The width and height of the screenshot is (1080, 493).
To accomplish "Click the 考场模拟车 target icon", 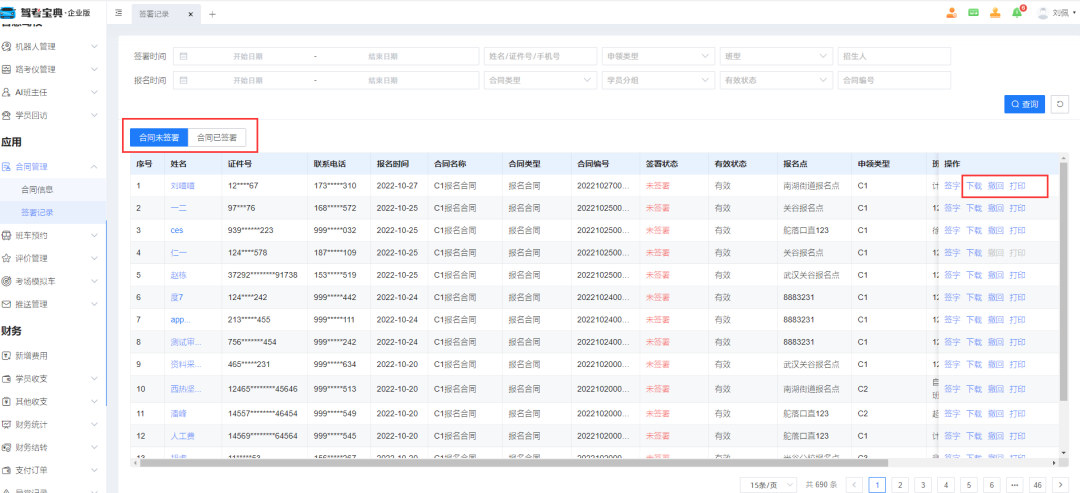I will 7,281.
